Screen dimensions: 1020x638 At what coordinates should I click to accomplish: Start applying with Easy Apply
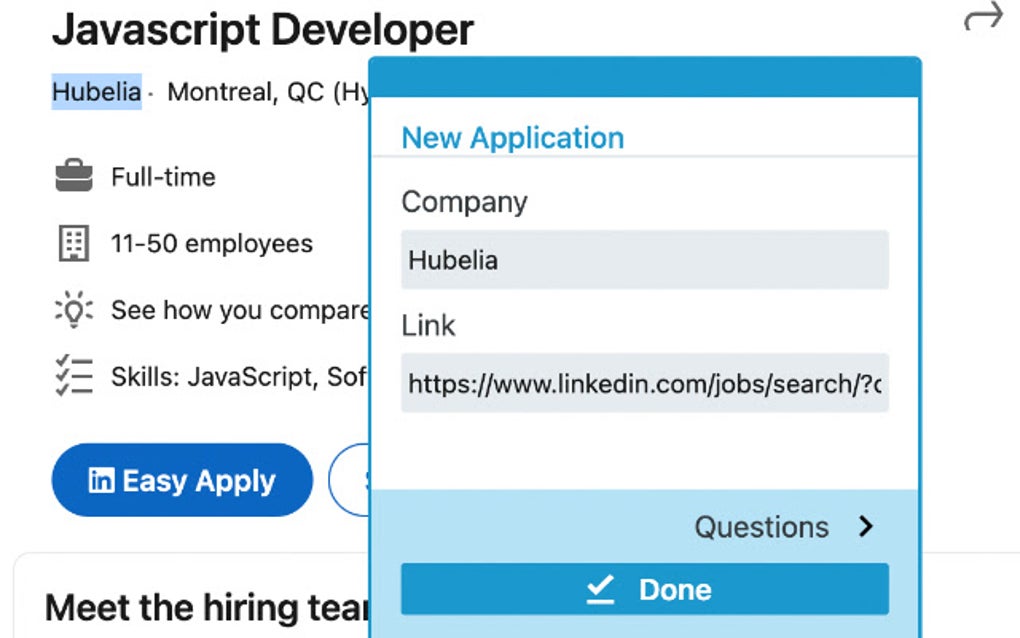(182, 481)
